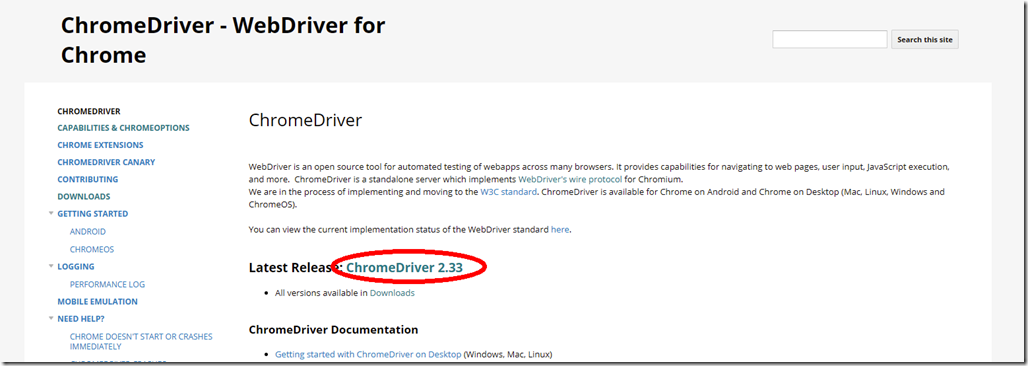The width and height of the screenshot is (1028, 366).
Task: Select Chrome Extensions in sidebar
Action: click(100, 145)
